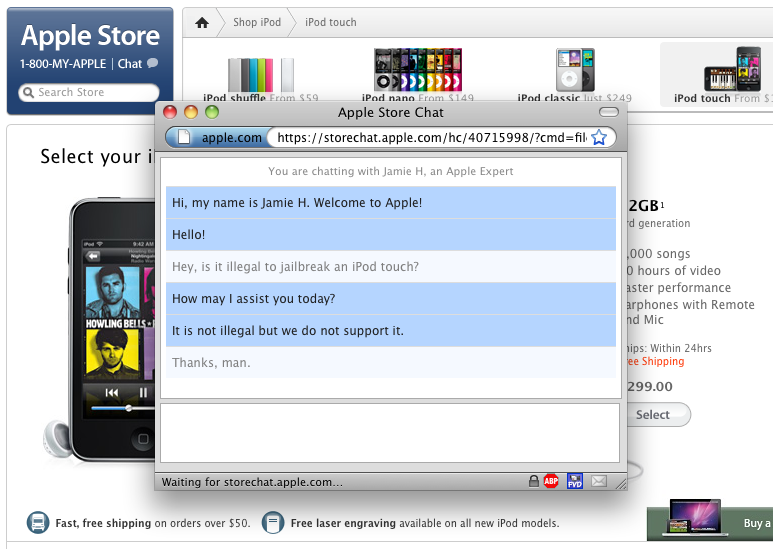
Task: Click the envelope mail status icon
Action: (599, 481)
